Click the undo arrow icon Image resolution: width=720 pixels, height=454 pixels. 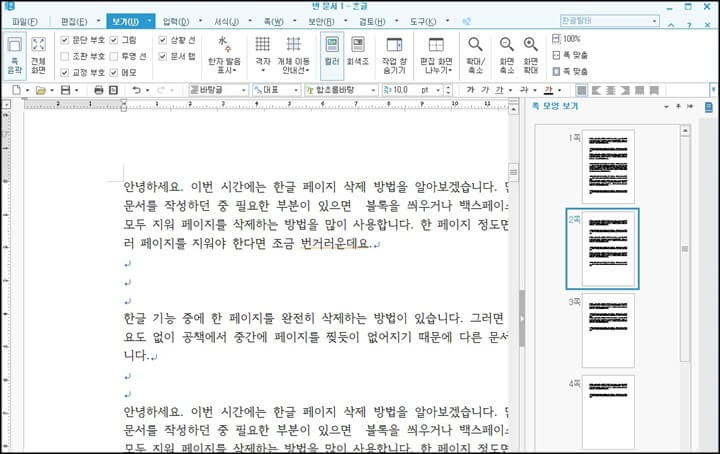[x=136, y=90]
